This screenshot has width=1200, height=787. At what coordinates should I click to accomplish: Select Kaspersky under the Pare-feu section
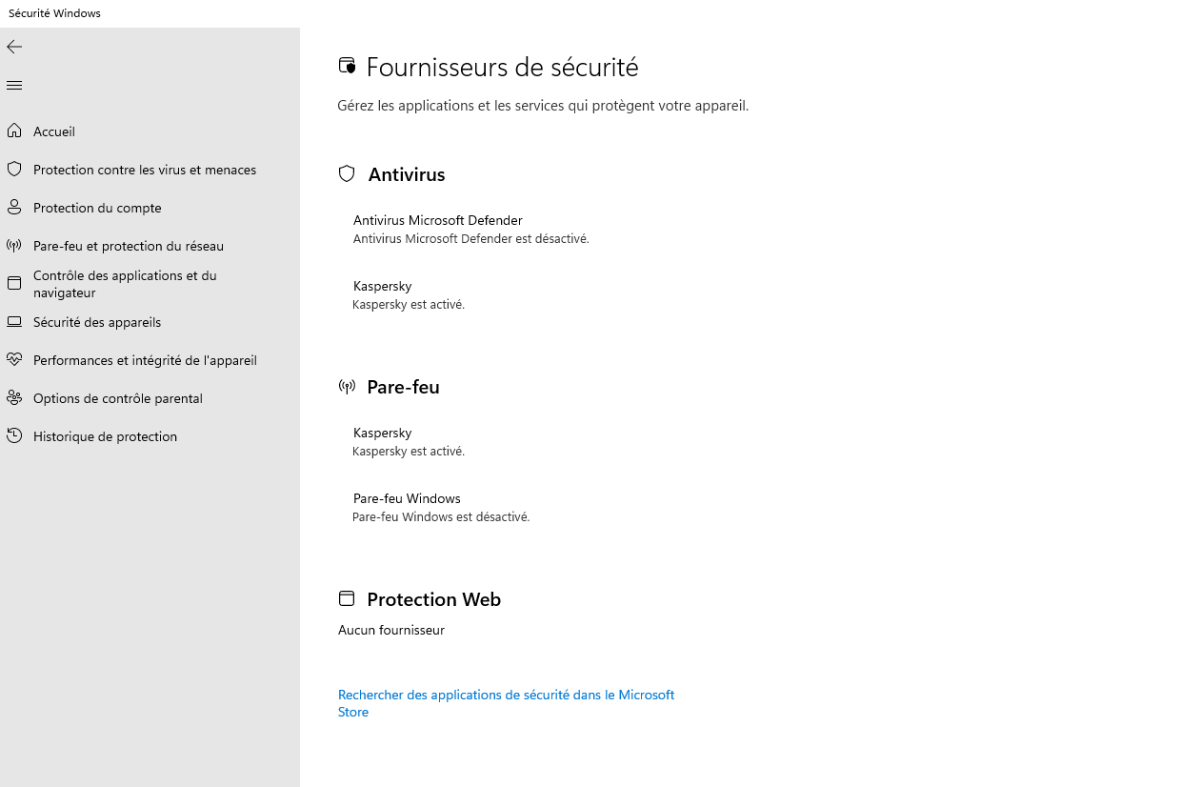pyautogui.click(x=382, y=433)
